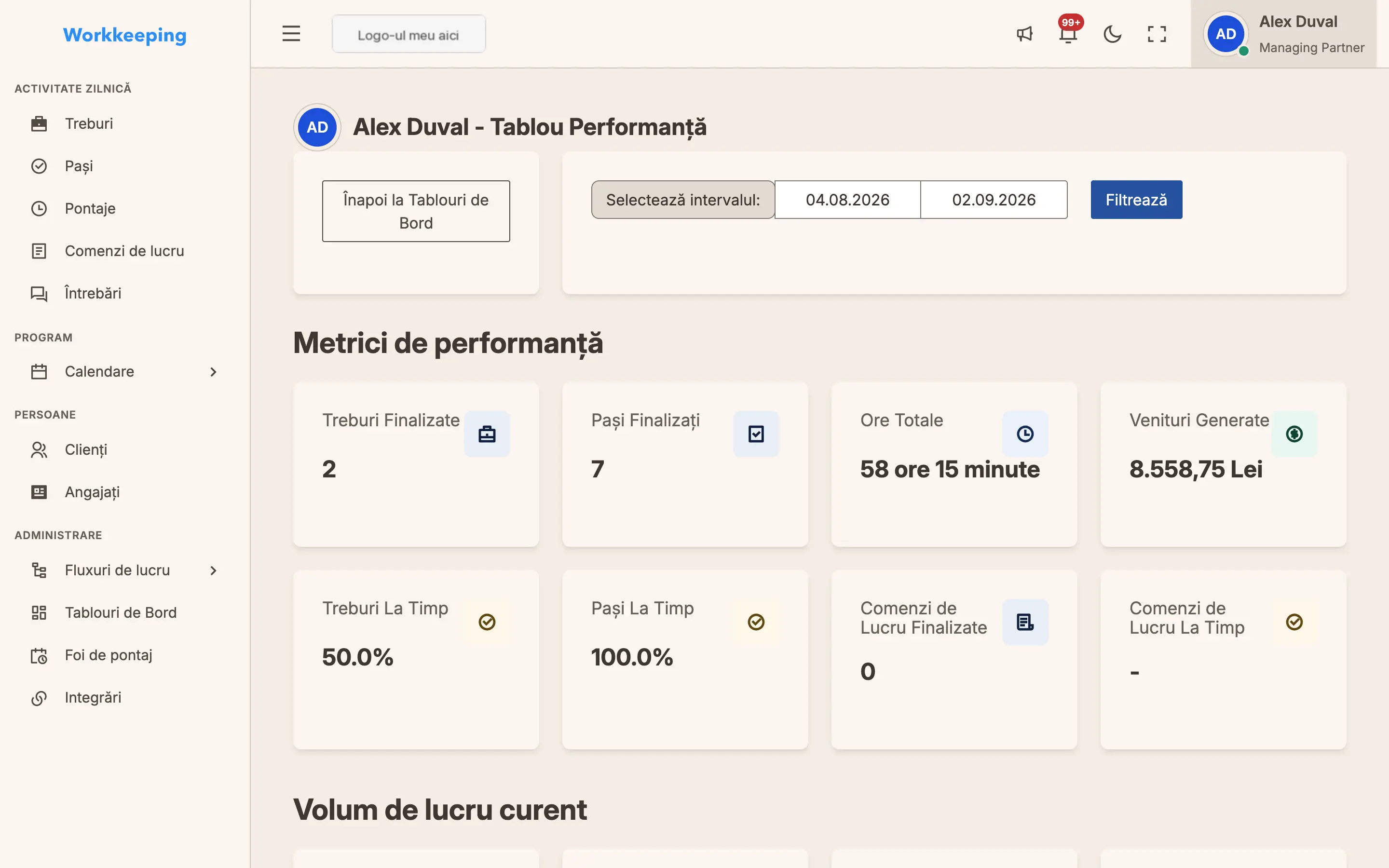The width and height of the screenshot is (1389, 868).
Task: Click the Pași La Timp check icon
Action: pyautogui.click(x=756, y=622)
